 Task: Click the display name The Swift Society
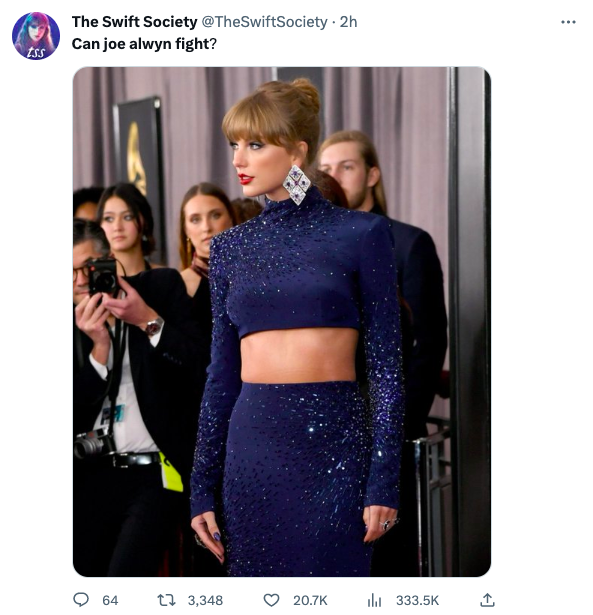135,22
